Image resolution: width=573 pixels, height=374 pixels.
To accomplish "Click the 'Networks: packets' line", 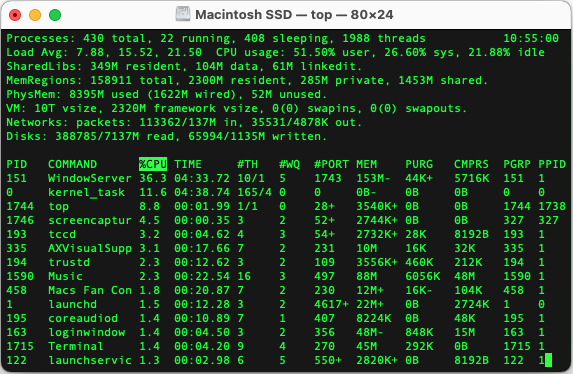I will [x=184, y=122].
